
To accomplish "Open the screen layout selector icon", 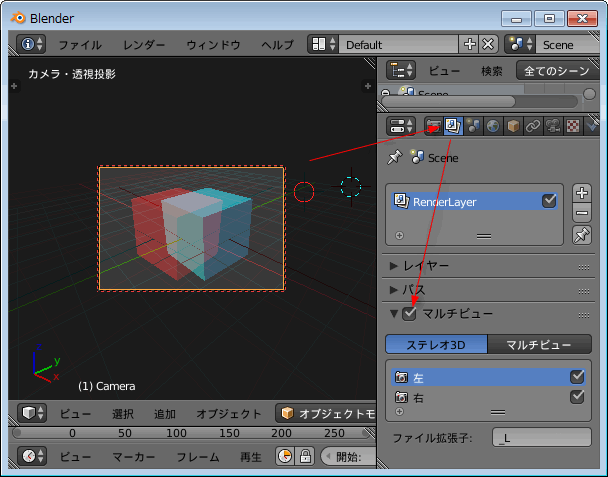I will point(323,44).
